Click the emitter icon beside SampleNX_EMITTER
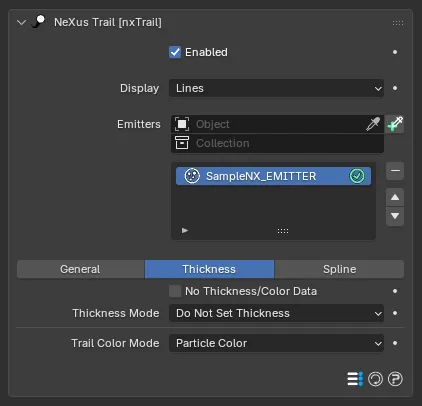This screenshot has height=406, width=422. click(x=192, y=176)
